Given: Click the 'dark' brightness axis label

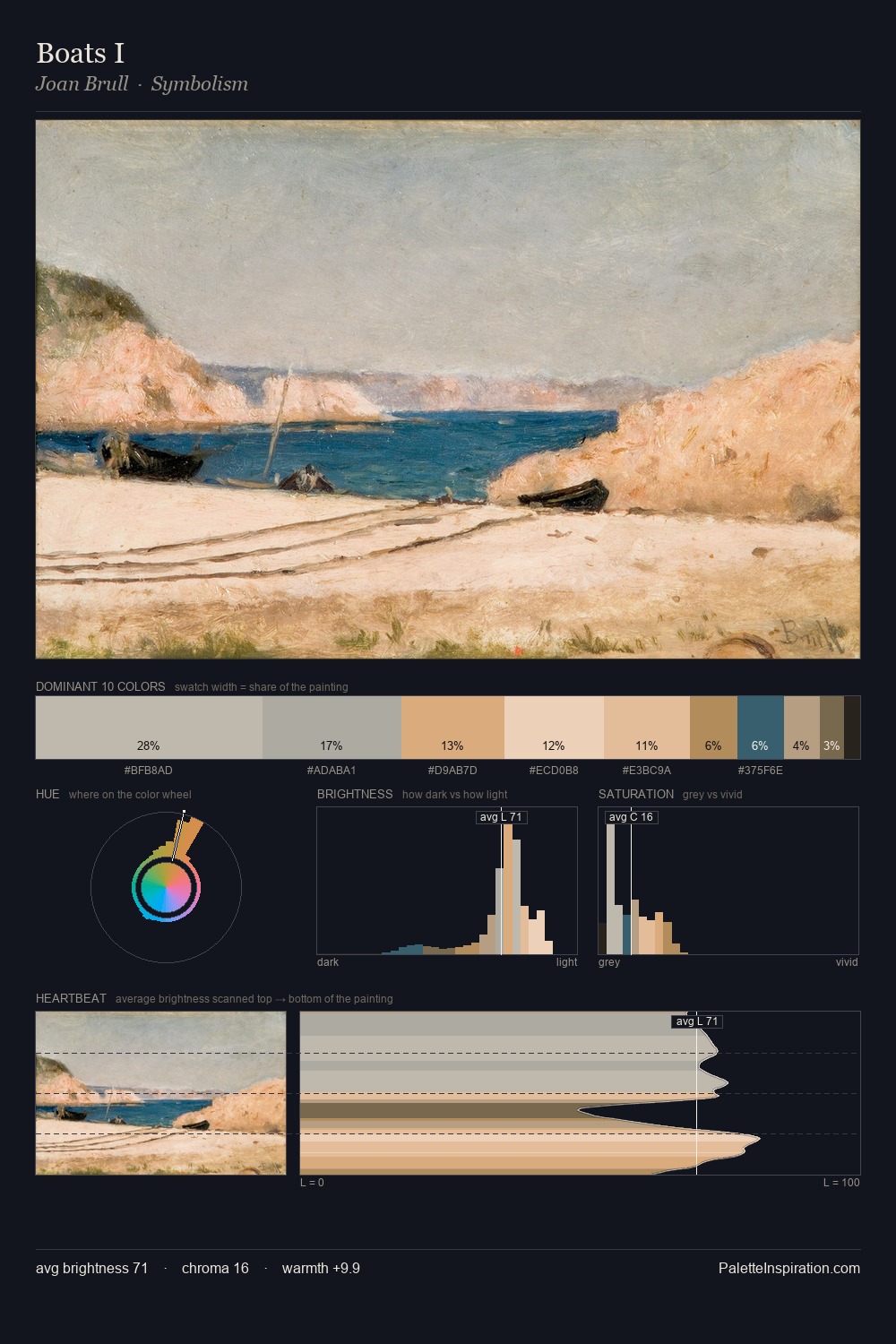Looking at the screenshot, I should tap(328, 962).
